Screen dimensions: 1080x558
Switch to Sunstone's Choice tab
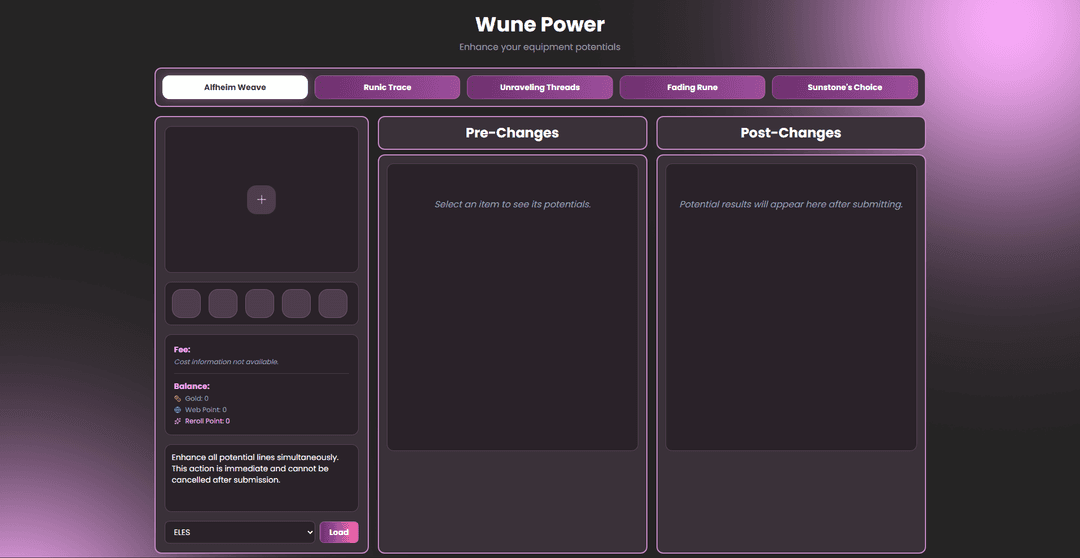tap(844, 87)
